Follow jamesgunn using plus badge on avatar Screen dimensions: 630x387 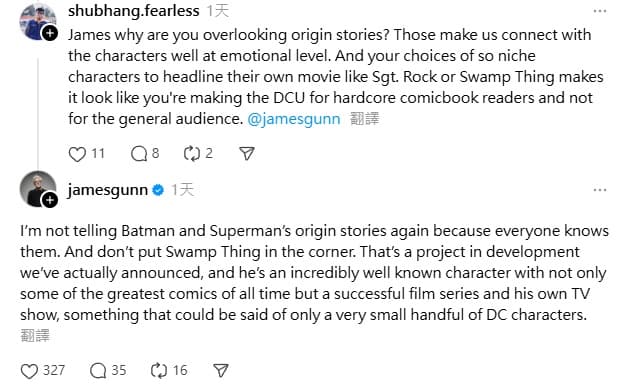50,200
